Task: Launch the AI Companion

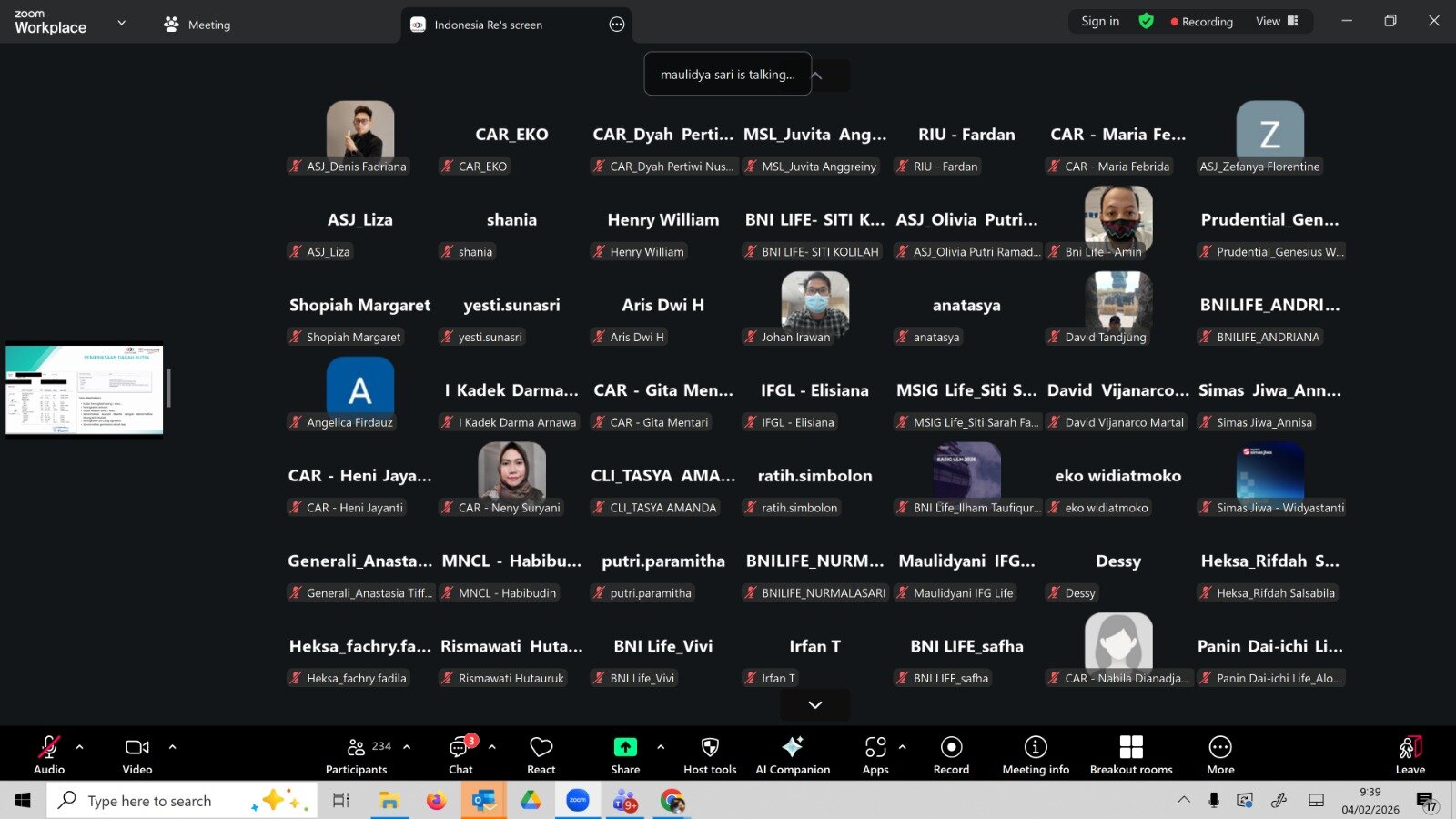Action: click(x=793, y=755)
